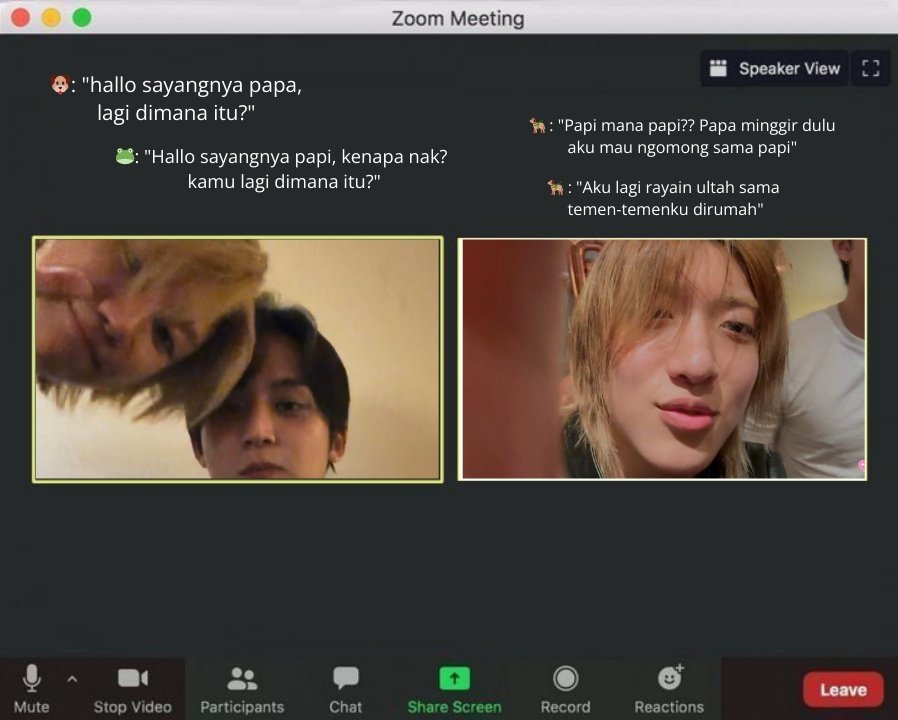The width and height of the screenshot is (898, 720).
Task: Click the text "Hallo sayangnya papi, kenapa nak?"
Action: tap(296, 156)
